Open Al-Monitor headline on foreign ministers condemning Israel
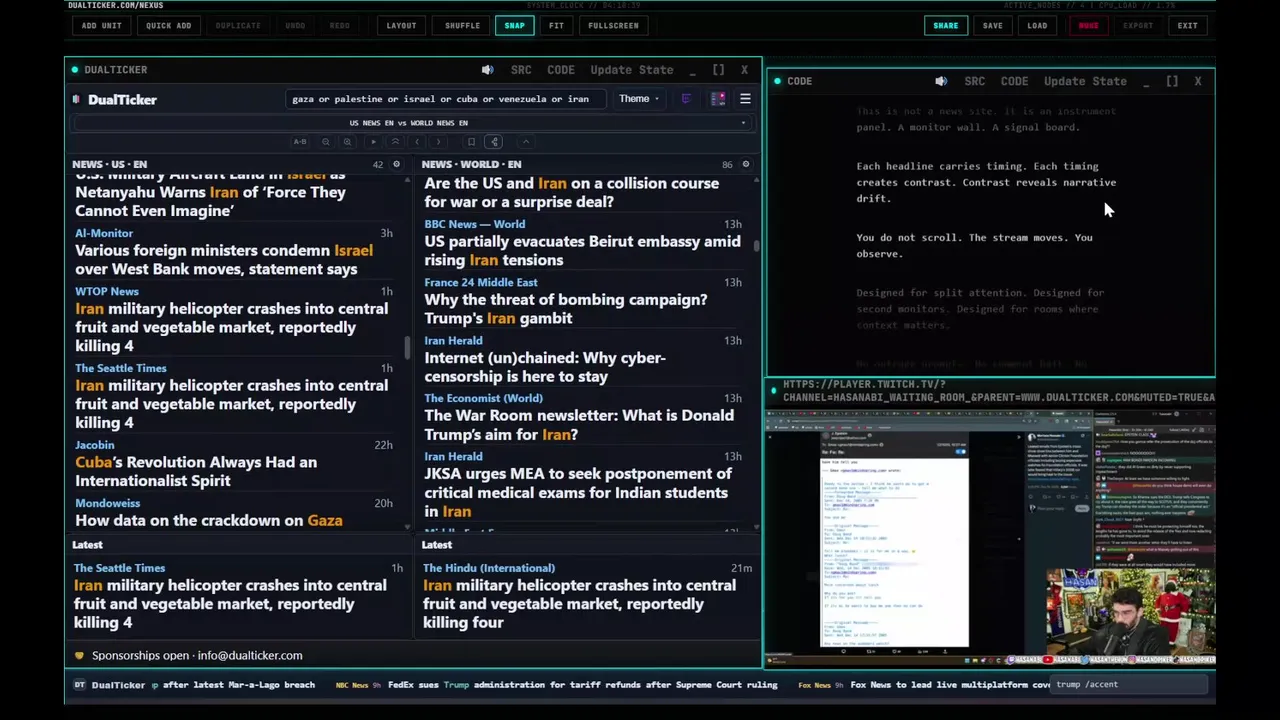The height and width of the screenshot is (720, 1280). (x=224, y=260)
